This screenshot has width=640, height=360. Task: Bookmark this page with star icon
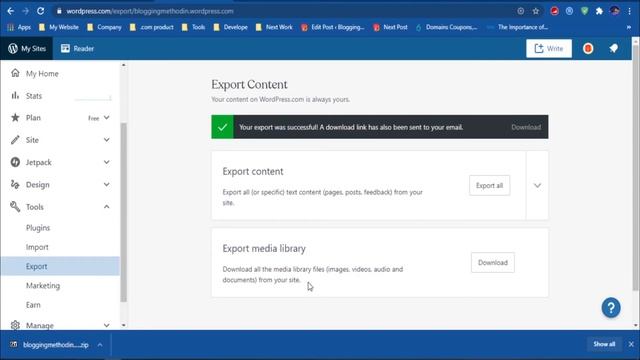tap(536, 11)
